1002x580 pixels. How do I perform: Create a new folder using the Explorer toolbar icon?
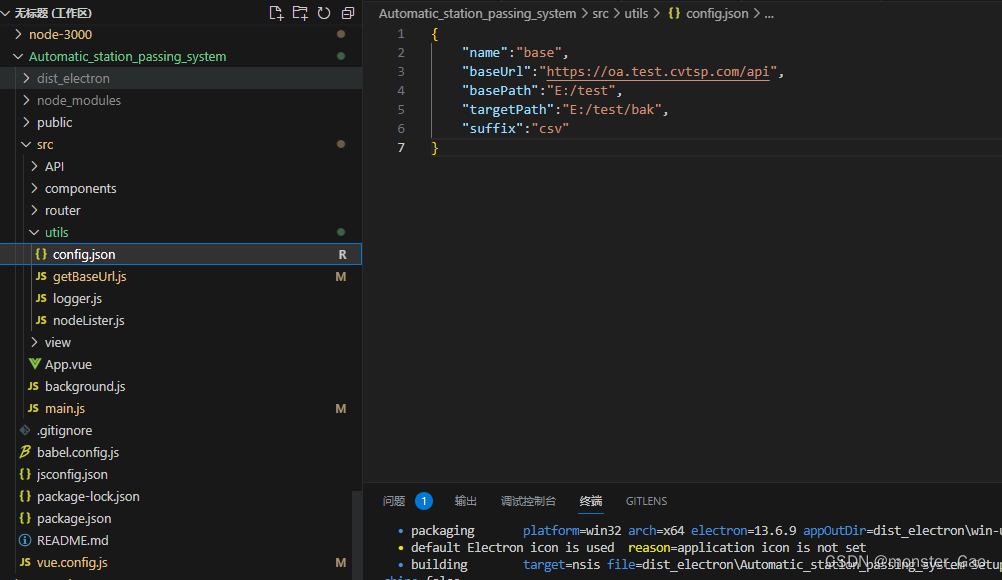tap(297, 12)
